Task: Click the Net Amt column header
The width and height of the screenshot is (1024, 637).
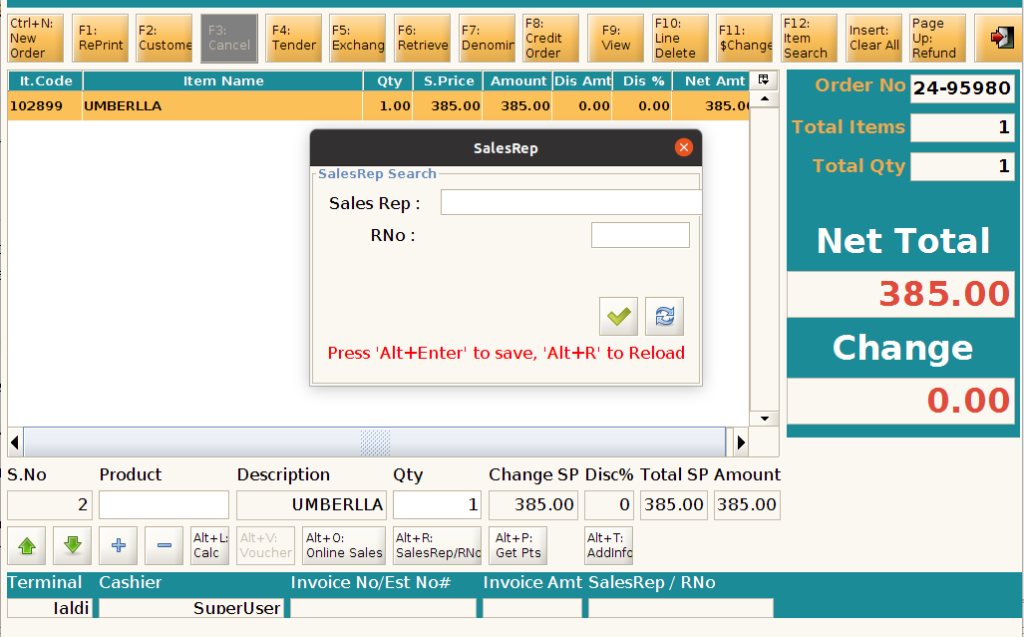Action: click(711, 81)
